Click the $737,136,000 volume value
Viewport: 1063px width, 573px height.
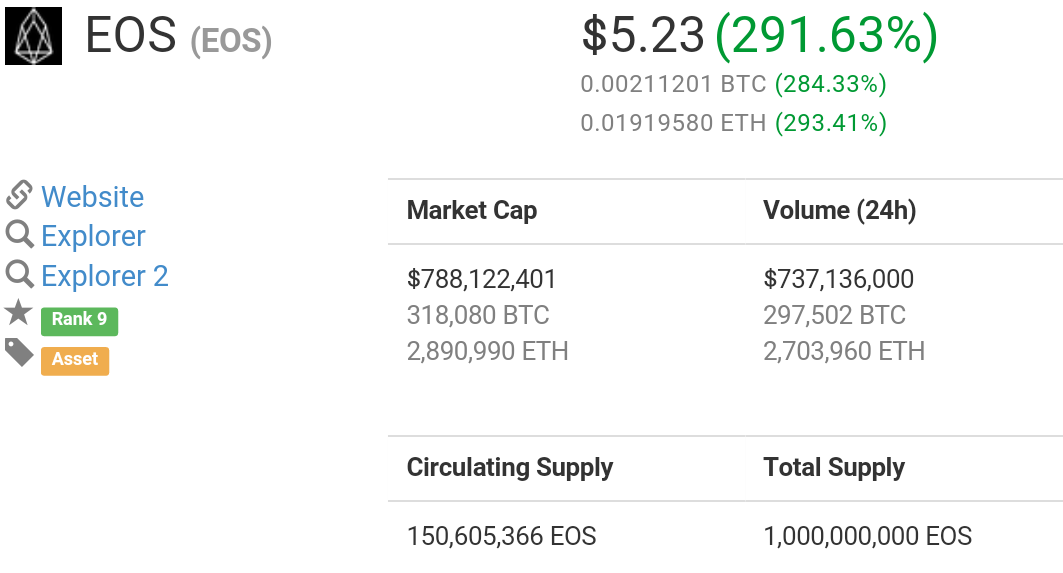tap(839, 279)
